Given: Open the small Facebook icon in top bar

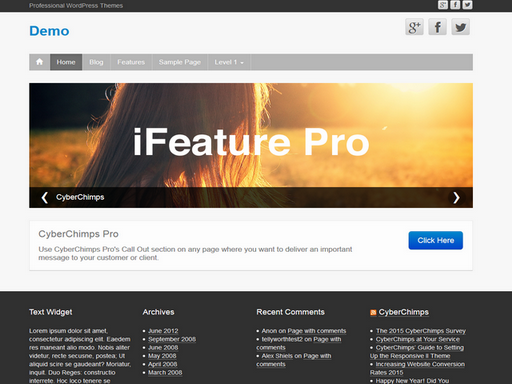Looking at the screenshot, I should point(455,5).
